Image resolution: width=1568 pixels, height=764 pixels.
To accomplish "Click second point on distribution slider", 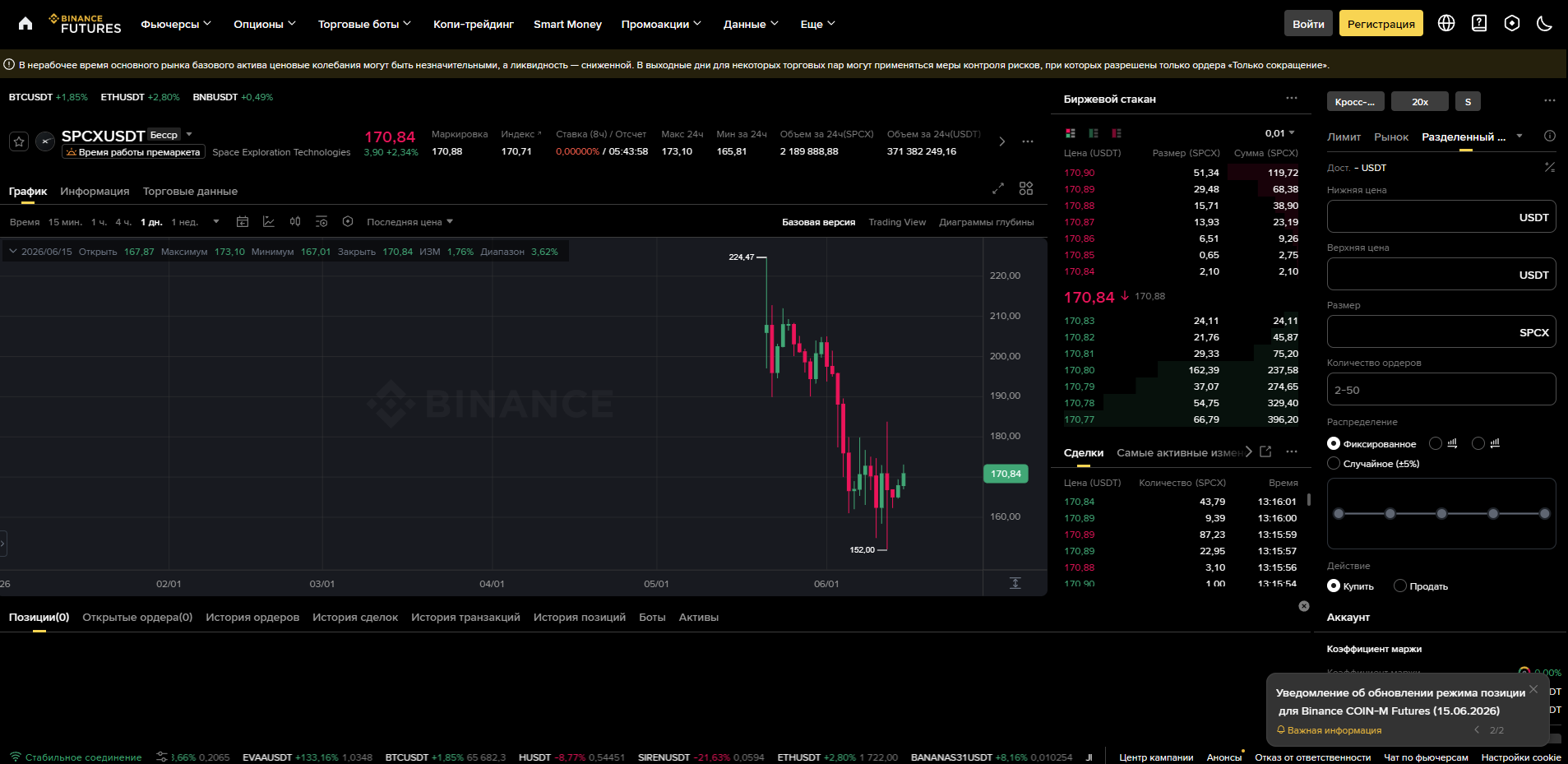I will tap(1390, 513).
